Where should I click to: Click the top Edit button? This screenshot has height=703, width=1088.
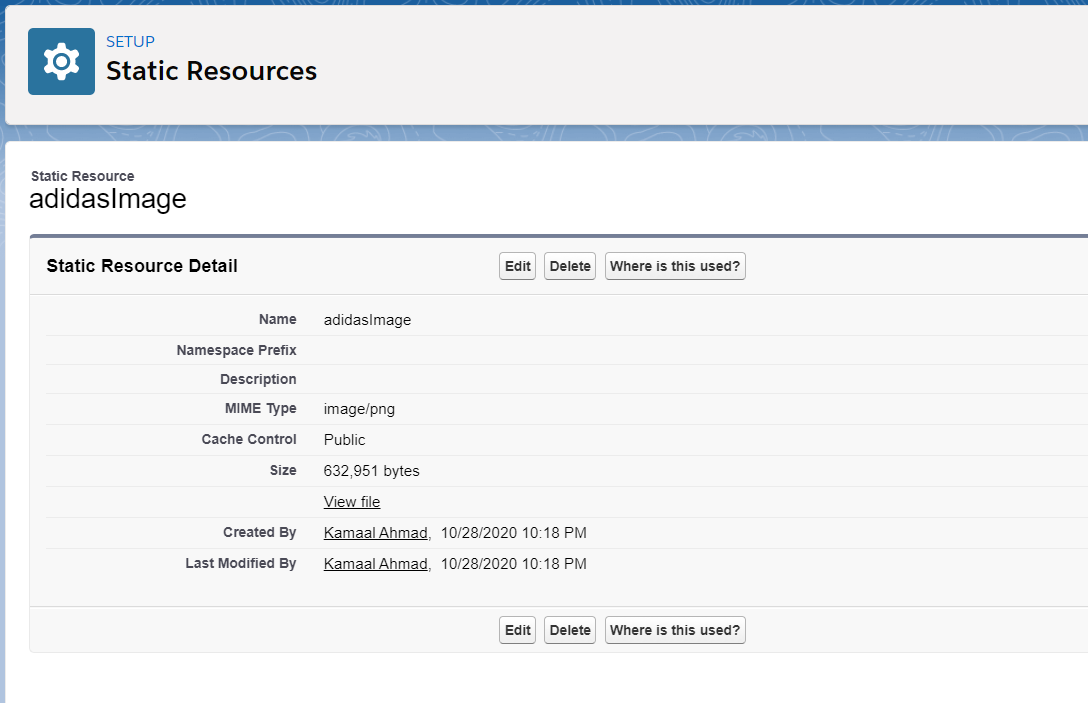pyautogui.click(x=517, y=266)
